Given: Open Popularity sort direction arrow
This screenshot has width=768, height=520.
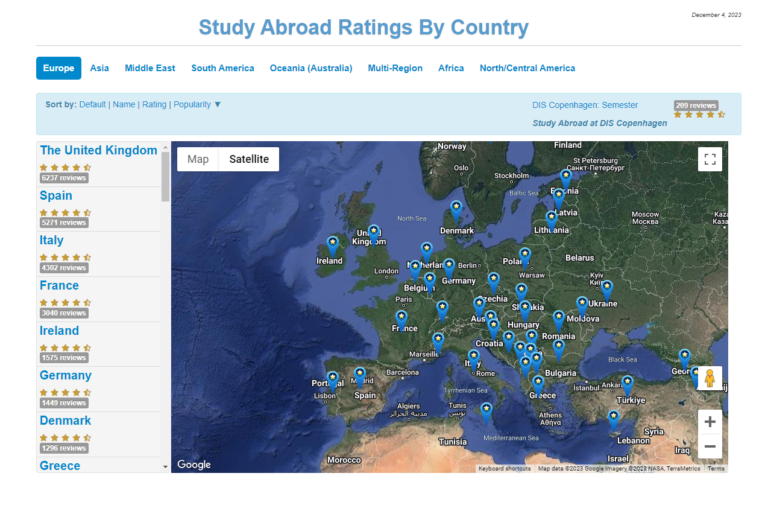Looking at the screenshot, I should [x=218, y=104].
